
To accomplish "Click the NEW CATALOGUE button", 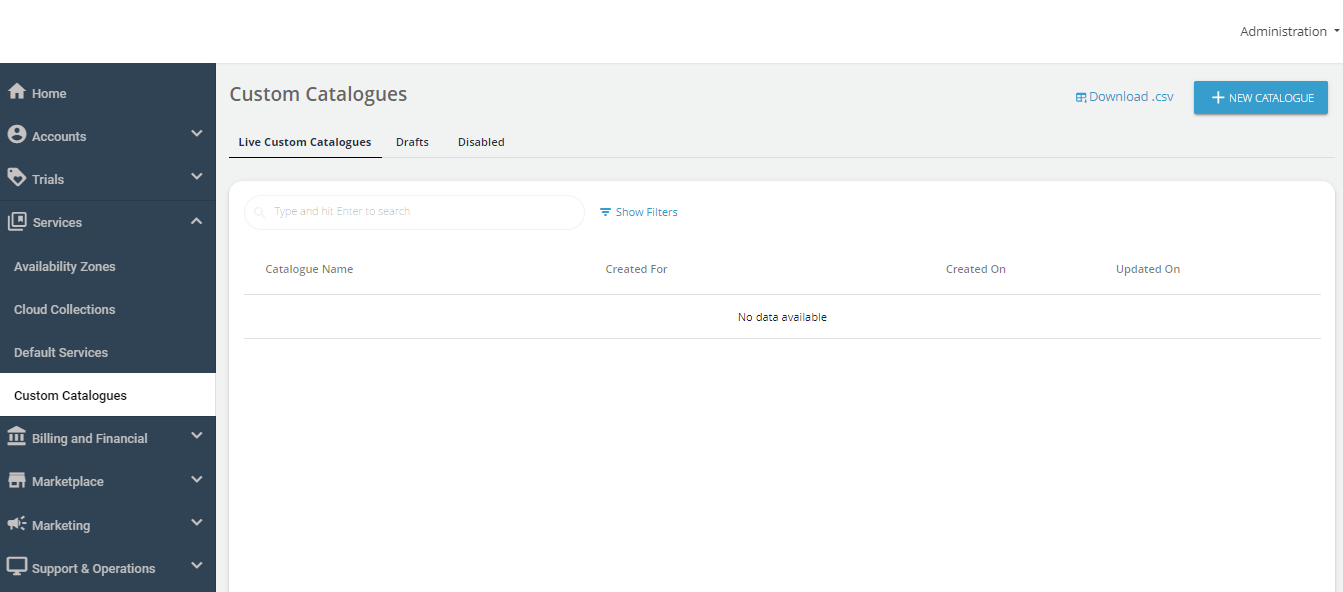I will [x=1260, y=97].
